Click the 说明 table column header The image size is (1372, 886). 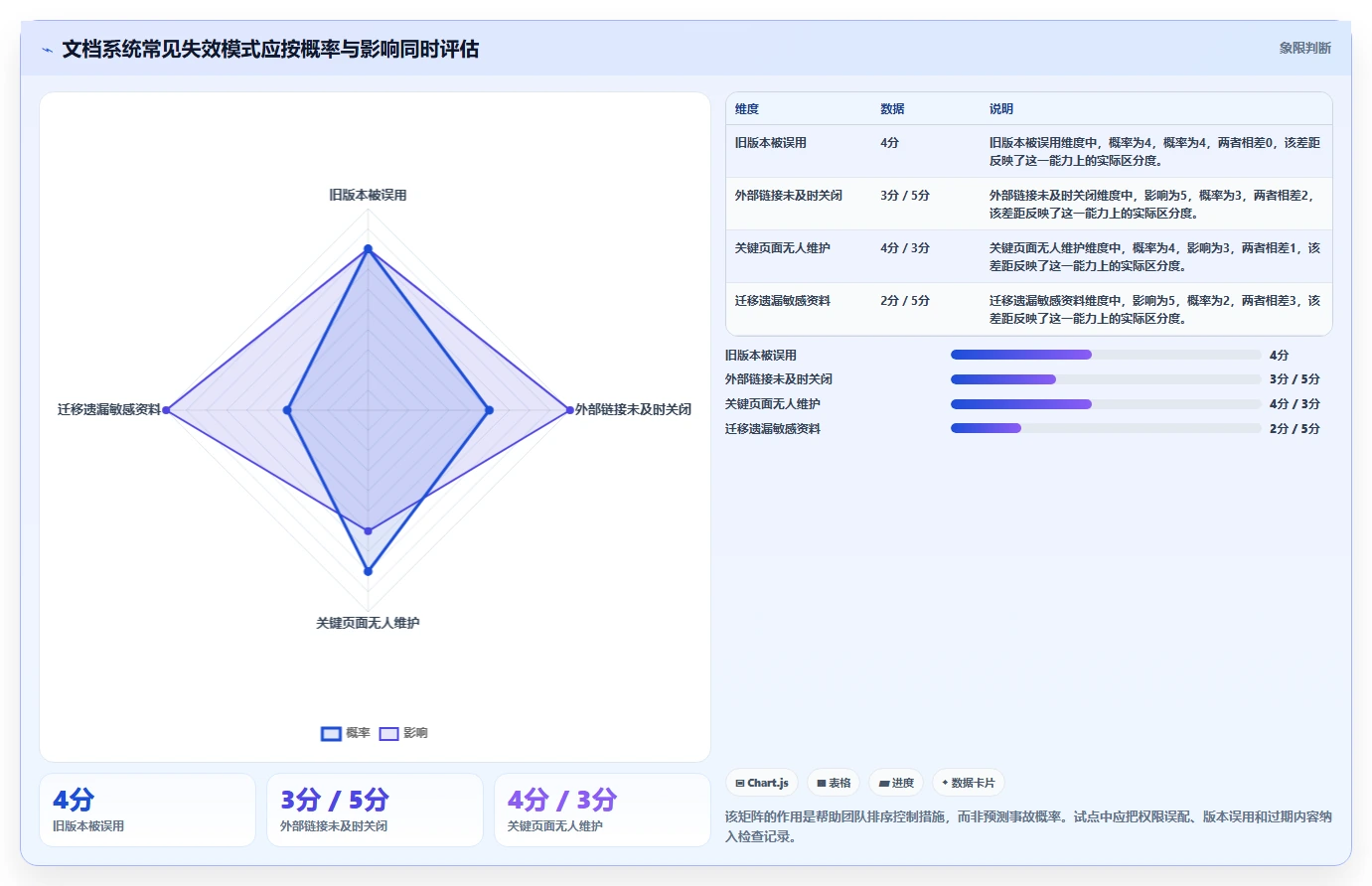pyautogui.click(x=1001, y=109)
